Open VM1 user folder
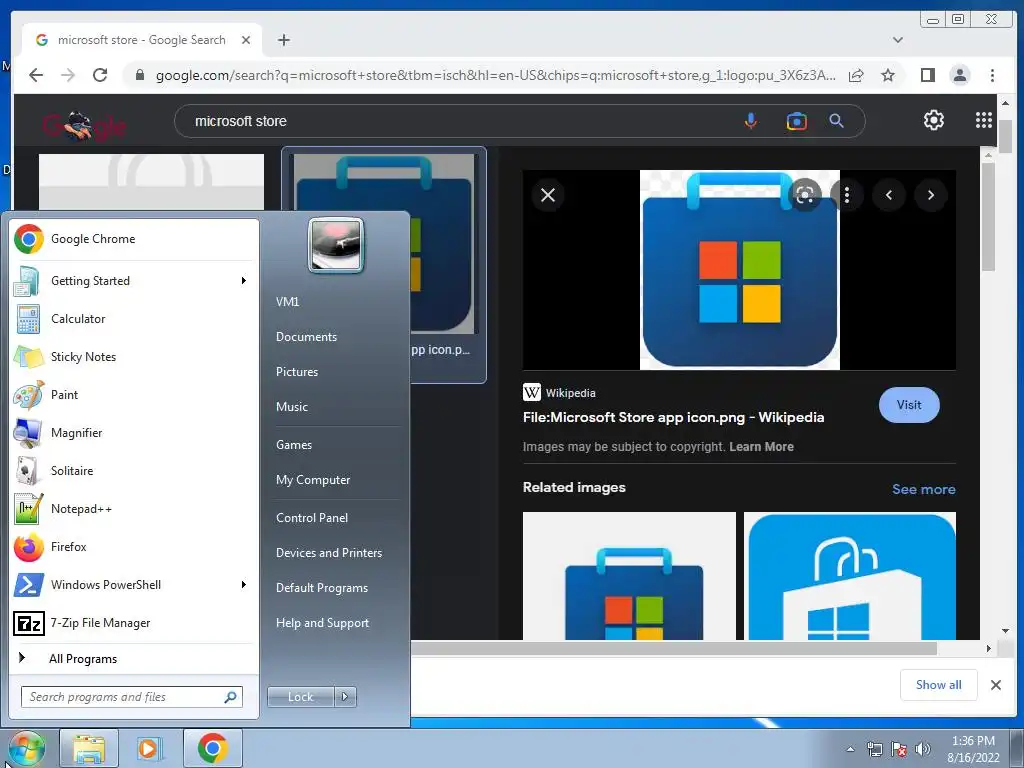 point(287,302)
